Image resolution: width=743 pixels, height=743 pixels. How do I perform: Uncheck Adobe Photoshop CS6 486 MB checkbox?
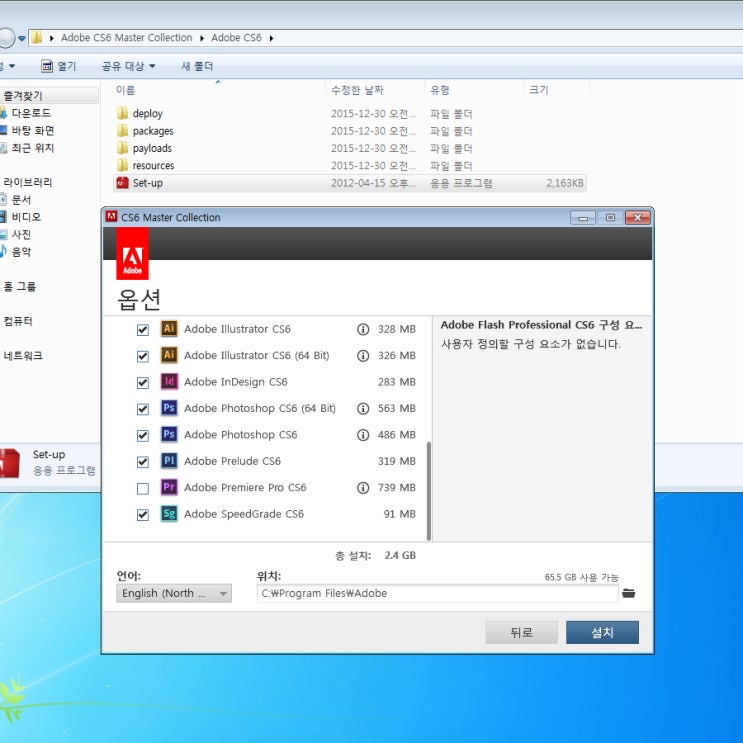(143, 435)
